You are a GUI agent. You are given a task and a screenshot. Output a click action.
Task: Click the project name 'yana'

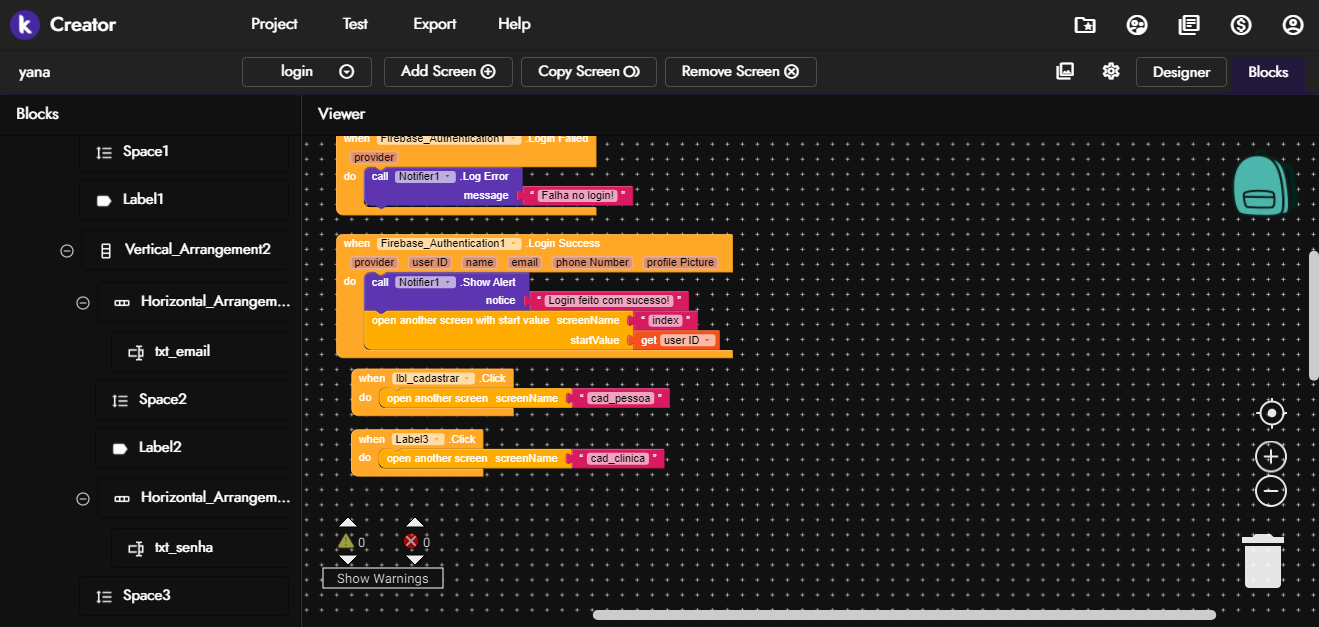34,72
